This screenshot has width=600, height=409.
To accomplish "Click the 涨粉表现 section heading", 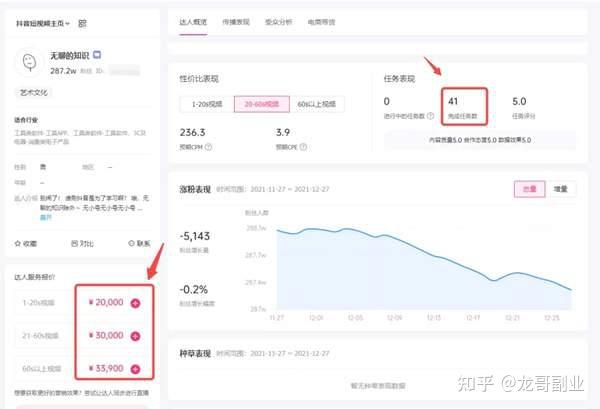I will [x=195, y=189].
